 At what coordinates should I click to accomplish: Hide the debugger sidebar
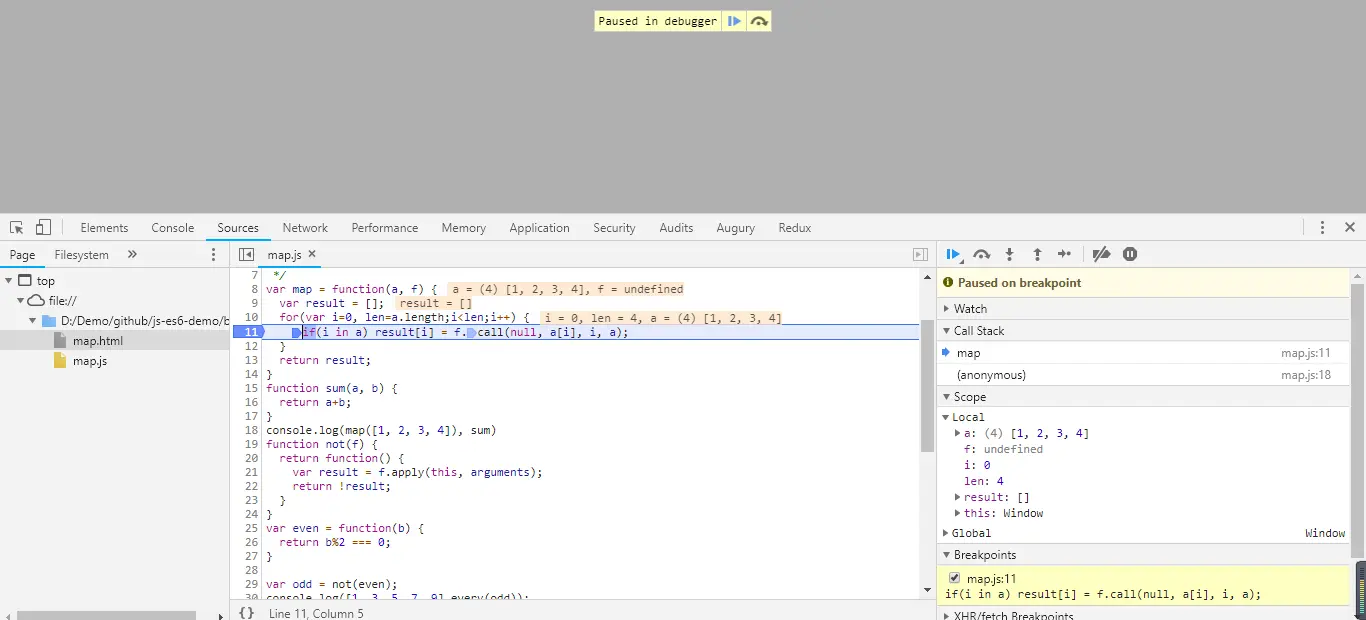point(921,255)
